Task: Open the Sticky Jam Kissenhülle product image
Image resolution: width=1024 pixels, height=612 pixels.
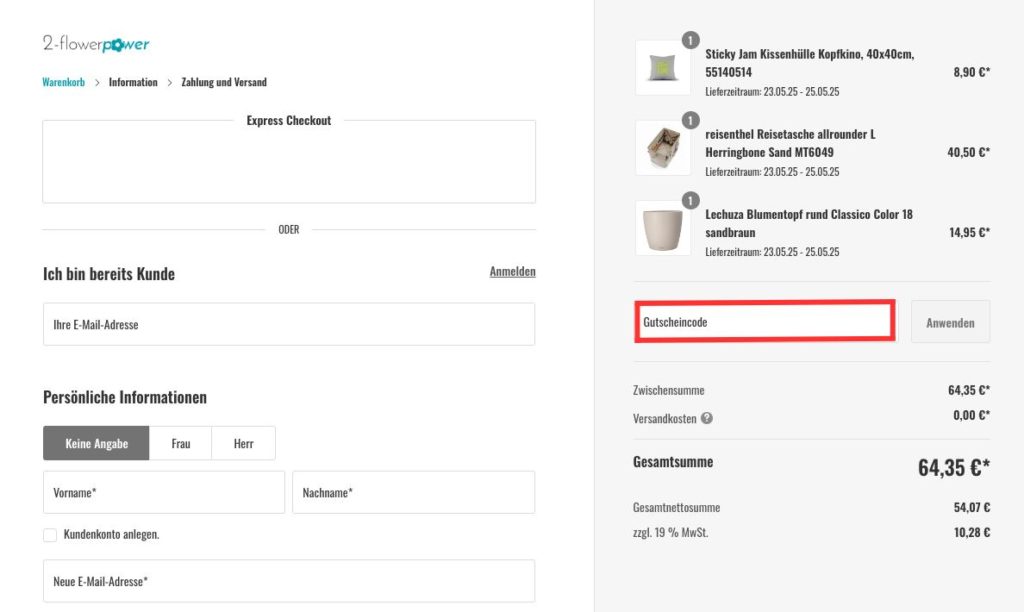Action: click(663, 68)
